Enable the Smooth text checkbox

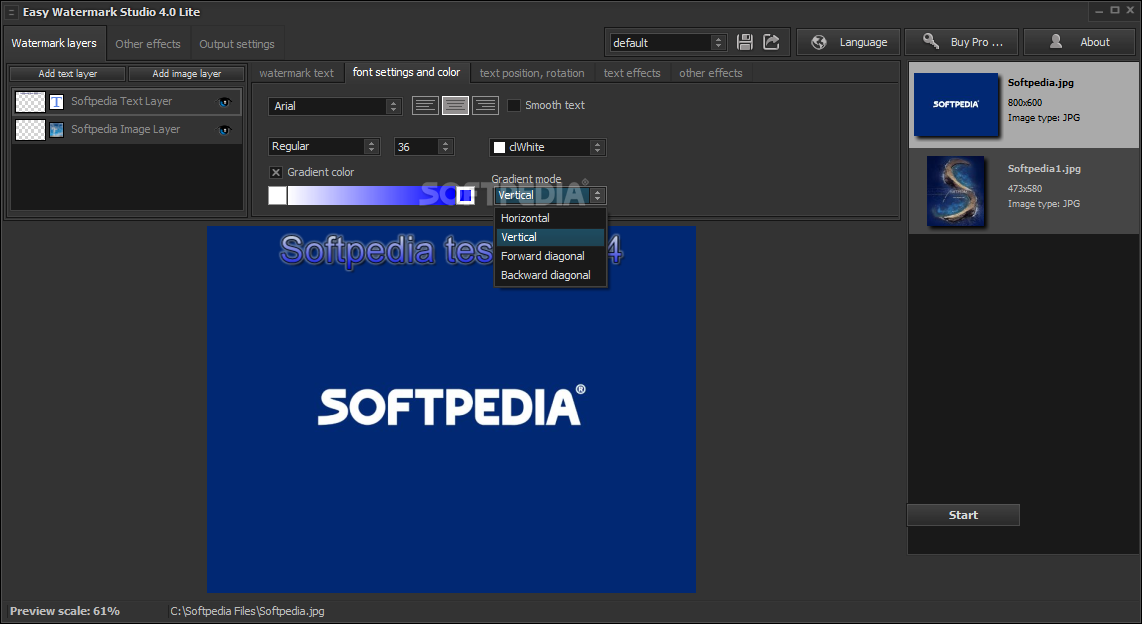click(513, 105)
